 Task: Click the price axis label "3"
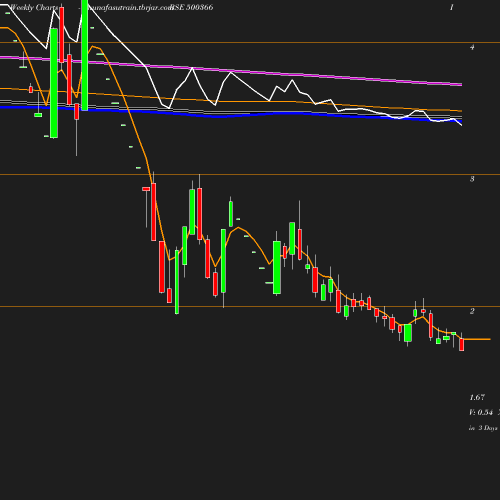[472, 179]
